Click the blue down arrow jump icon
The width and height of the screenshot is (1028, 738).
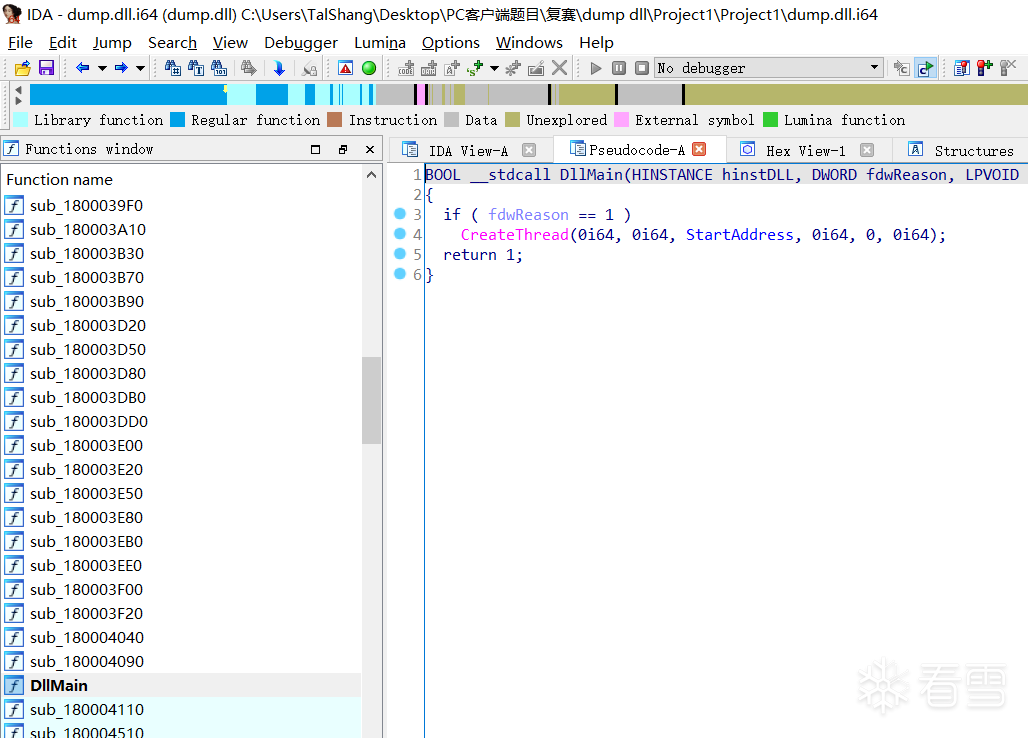pos(279,68)
